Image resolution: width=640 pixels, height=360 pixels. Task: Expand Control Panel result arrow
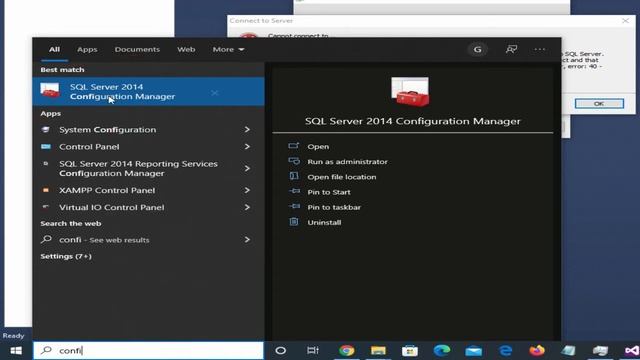[x=247, y=147]
